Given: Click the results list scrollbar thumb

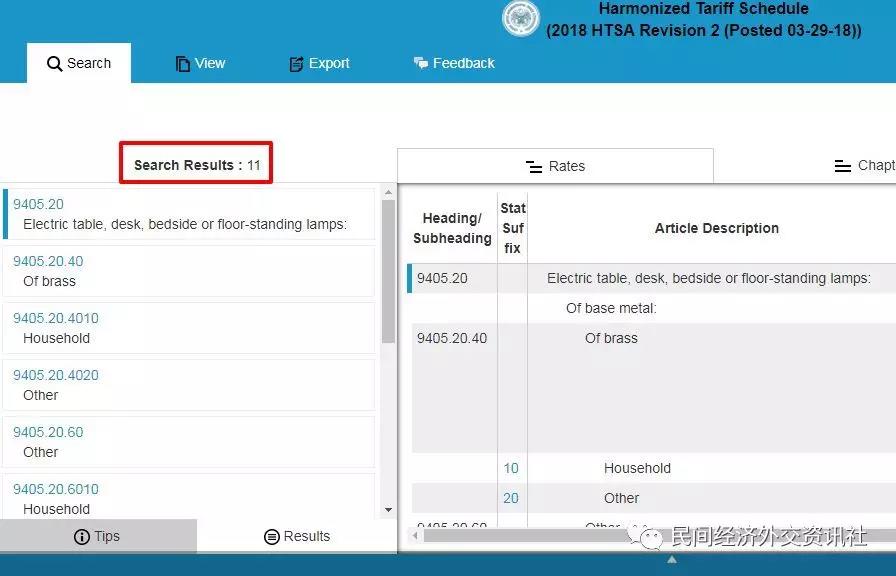Looking at the screenshot, I should 389,271.
